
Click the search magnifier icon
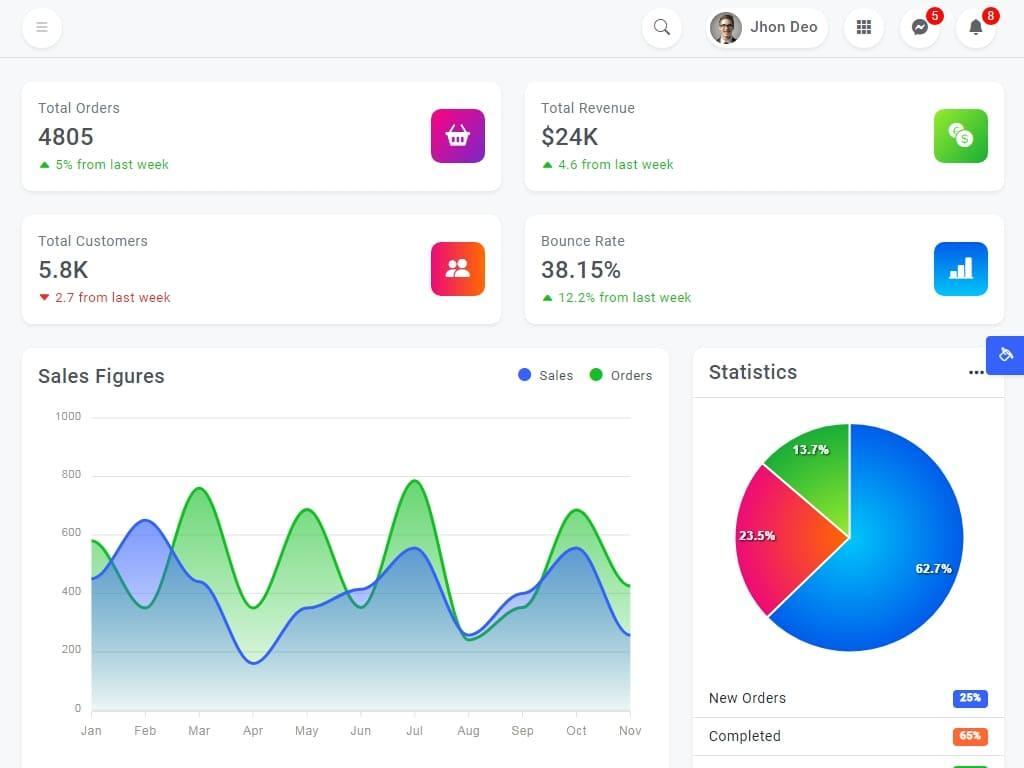662,27
